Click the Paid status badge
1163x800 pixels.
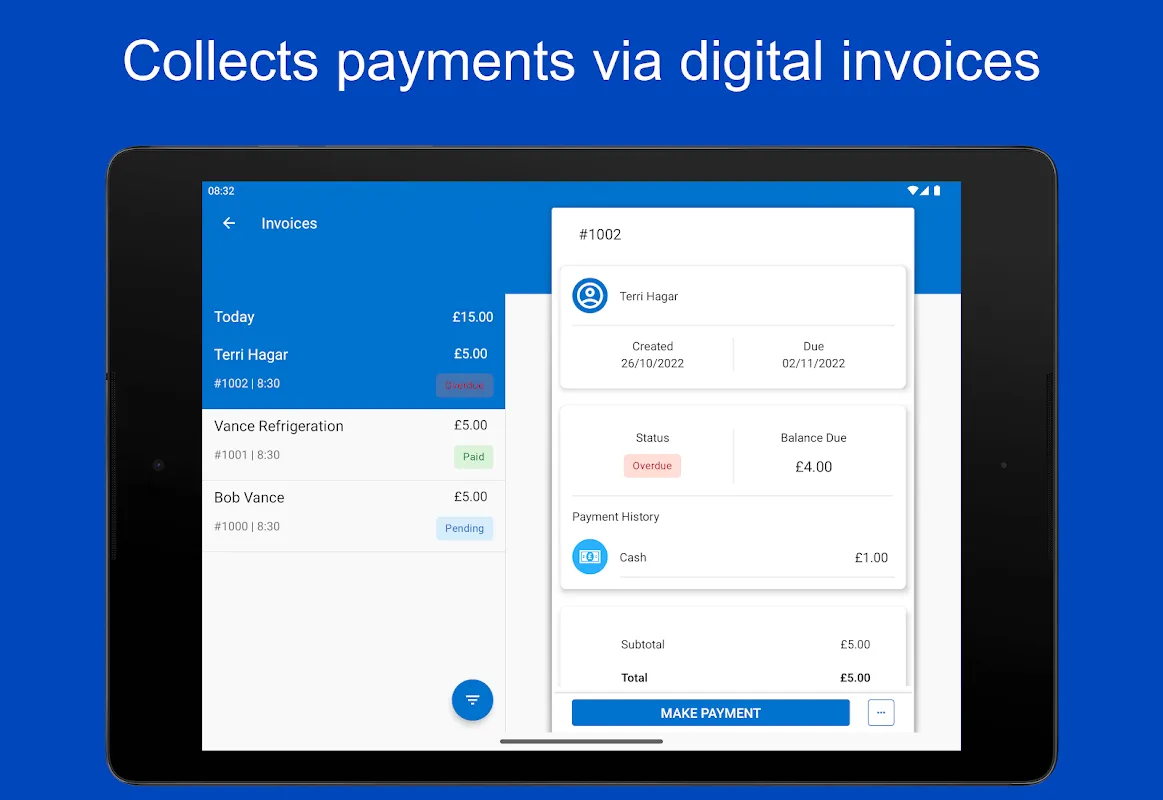coord(473,457)
